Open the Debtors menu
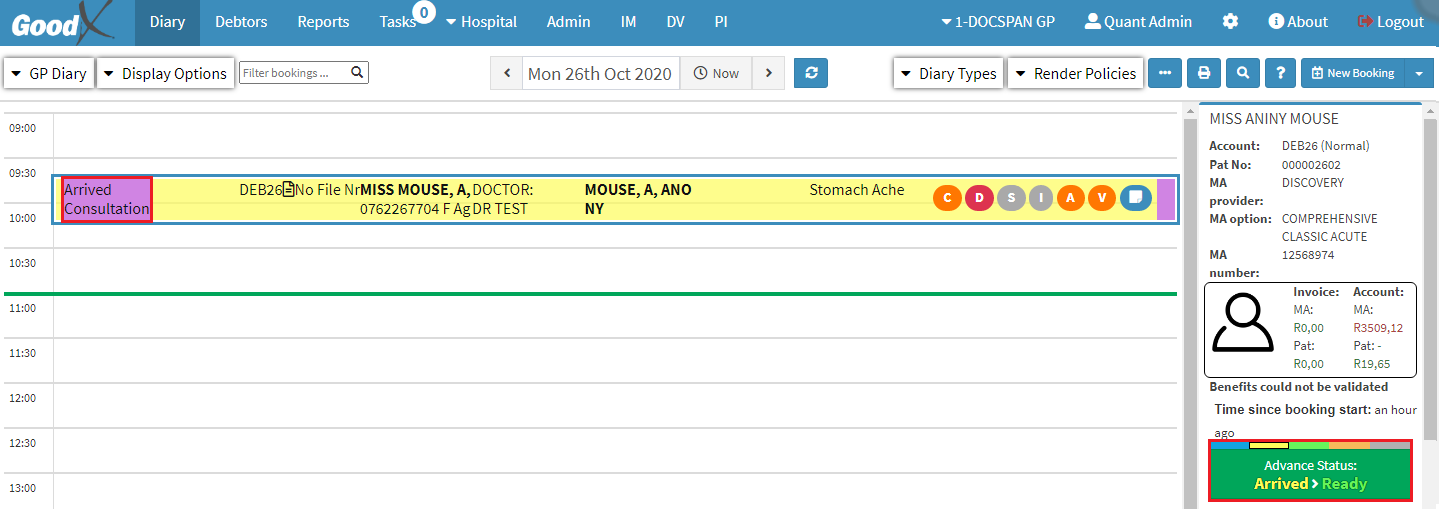This screenshot has height=509, width=1439. [241, 22]
